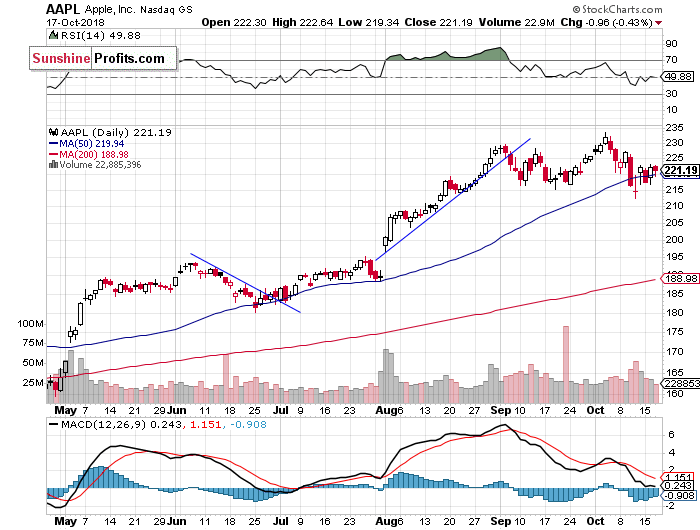Click the red down-triangle beside Chg value
Viewport: 700px width, 530px height.
(659, 23)
